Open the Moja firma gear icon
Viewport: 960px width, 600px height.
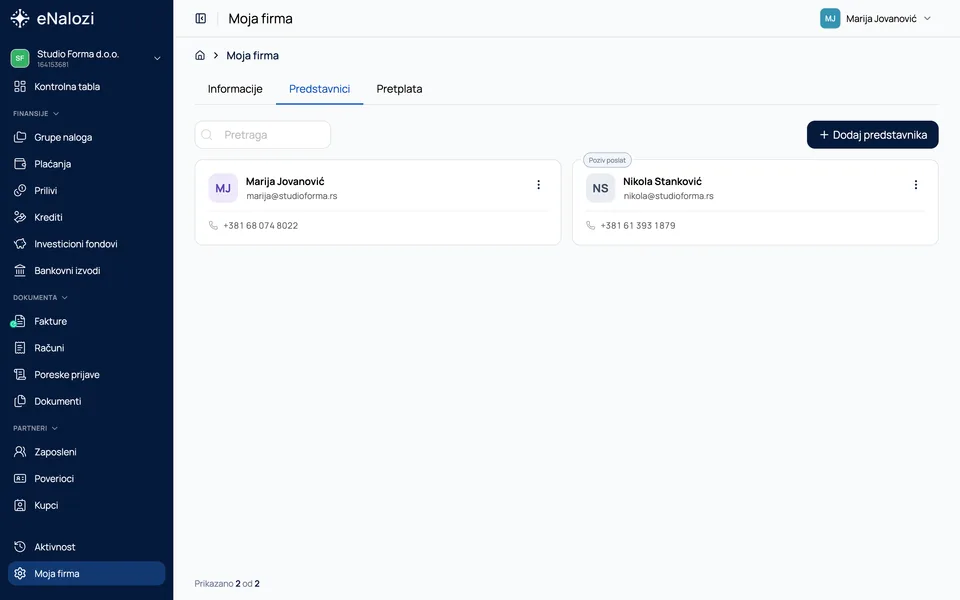(x=20, y=574)
